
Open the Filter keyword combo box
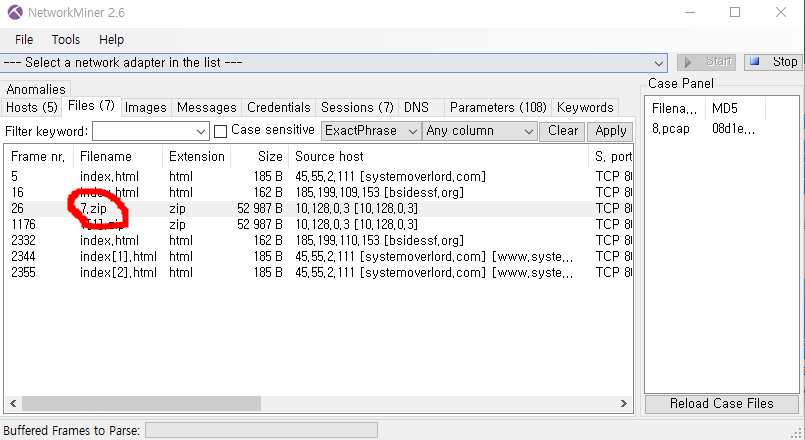tap(151, 131)
